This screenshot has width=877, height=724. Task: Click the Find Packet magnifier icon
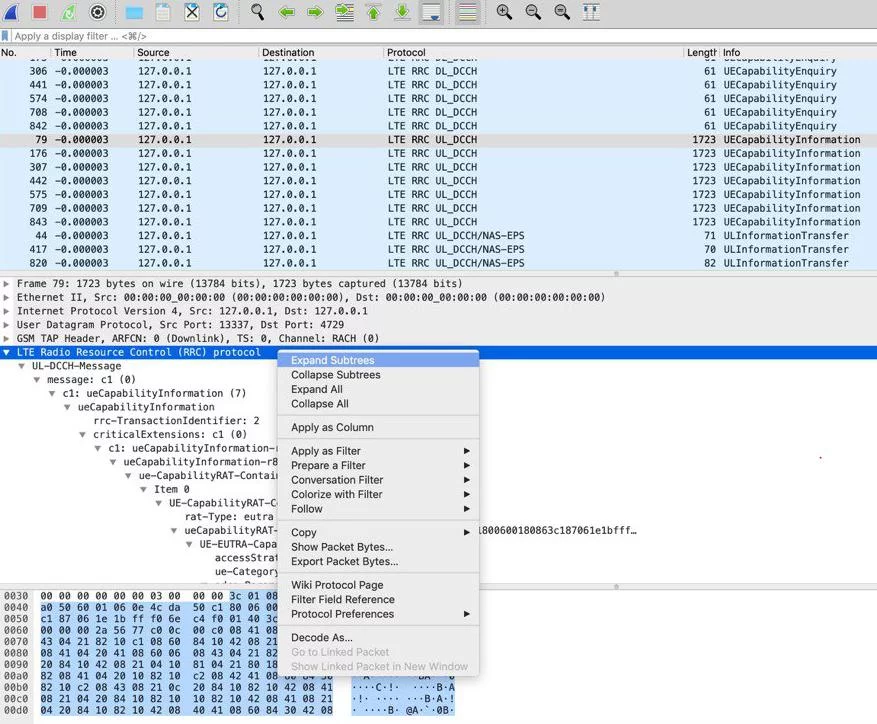257,12
